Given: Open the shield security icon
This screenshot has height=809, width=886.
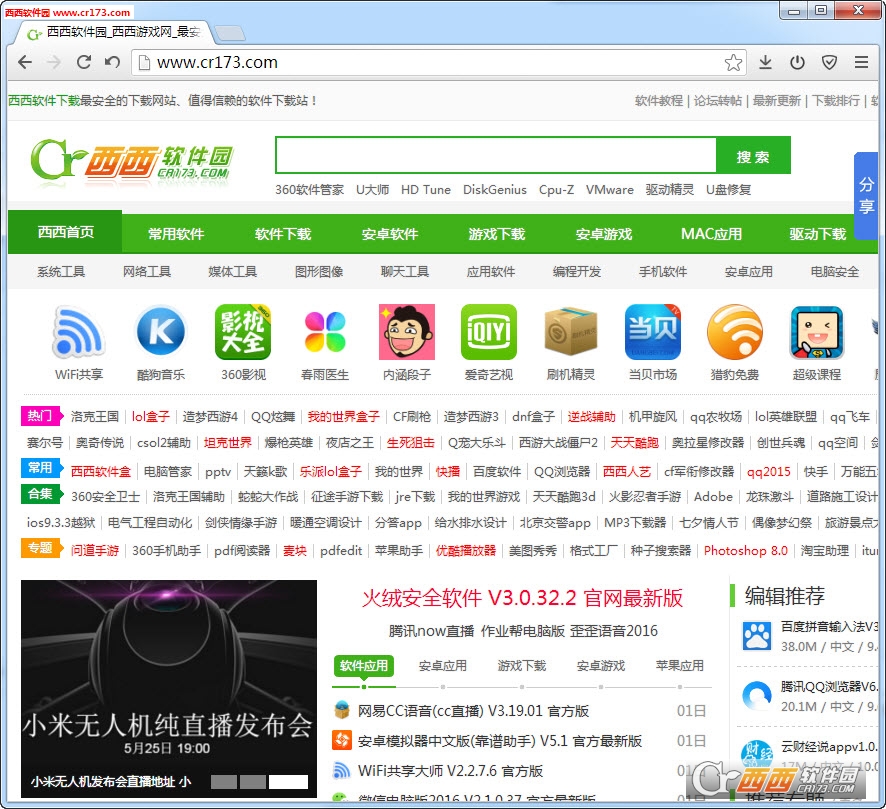Looking at the screenshot, I should click(829, 62).
